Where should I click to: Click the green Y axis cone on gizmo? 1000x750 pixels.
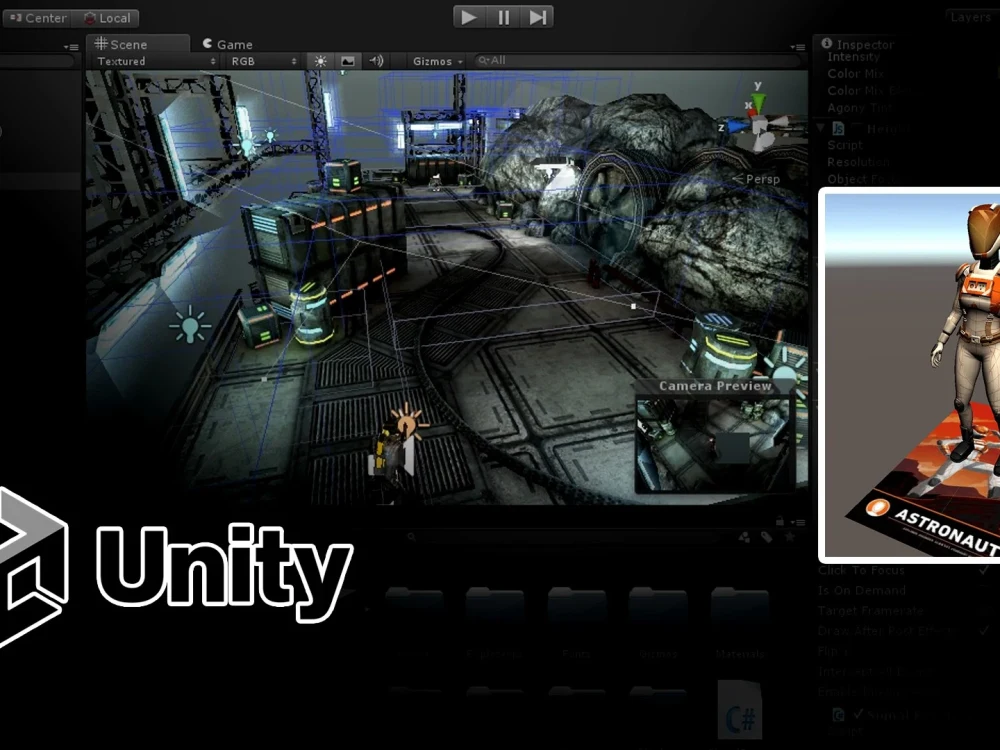point(758,101)
